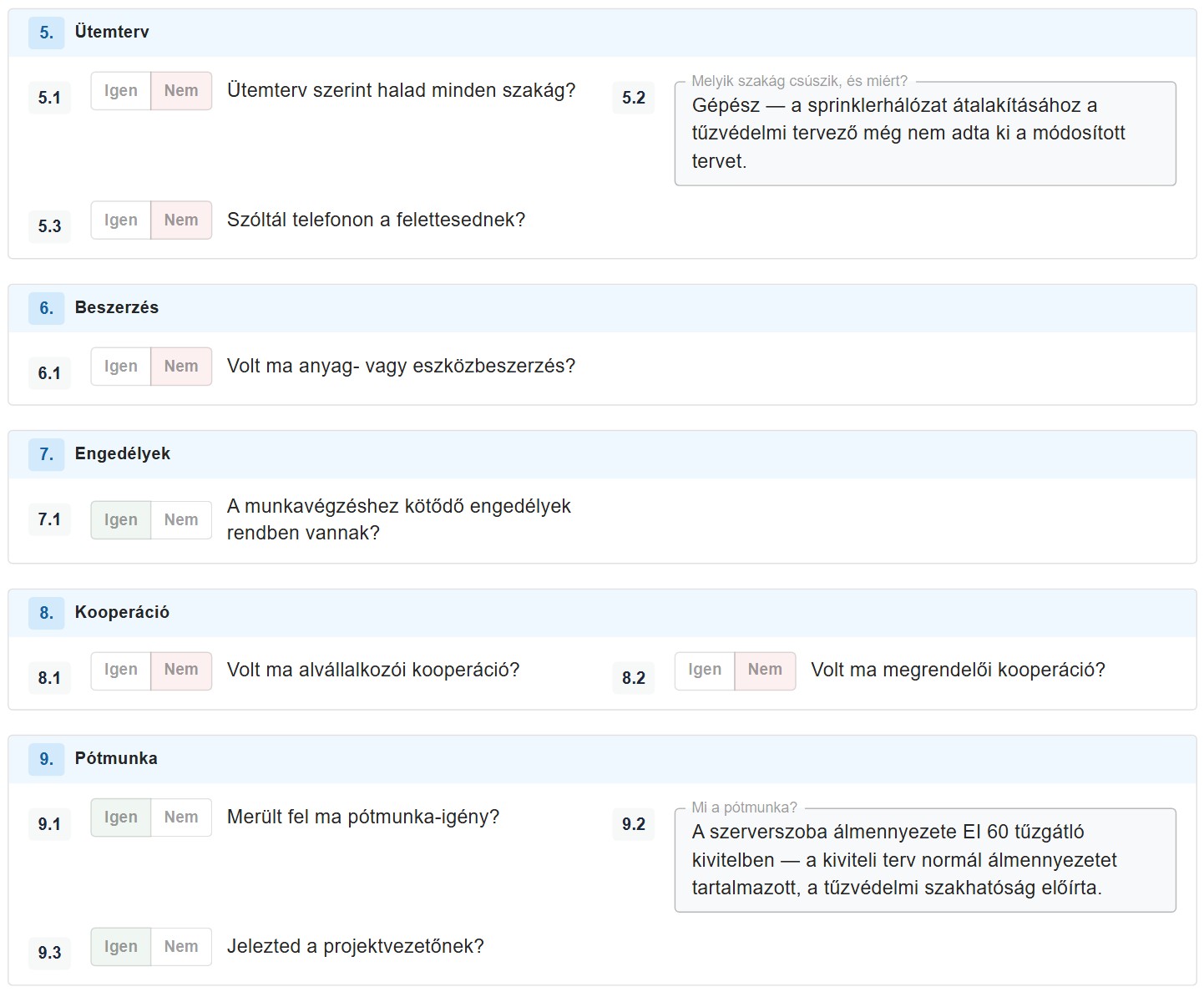Select Igen for 'Ütemterv szerint halad minden szakág?'
This screenshot has height=992, width=1204.
[x=121, y=91]
